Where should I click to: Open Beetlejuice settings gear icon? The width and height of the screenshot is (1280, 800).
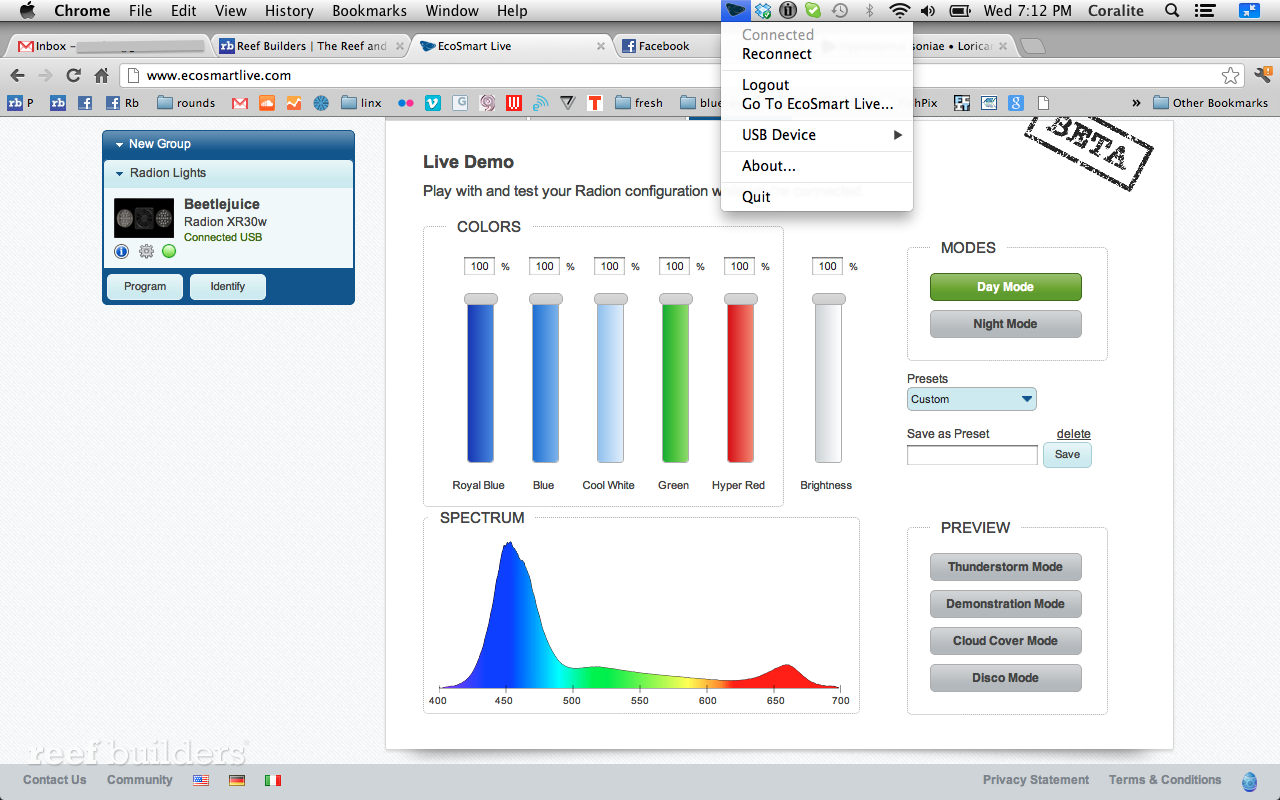click(146, 251)
